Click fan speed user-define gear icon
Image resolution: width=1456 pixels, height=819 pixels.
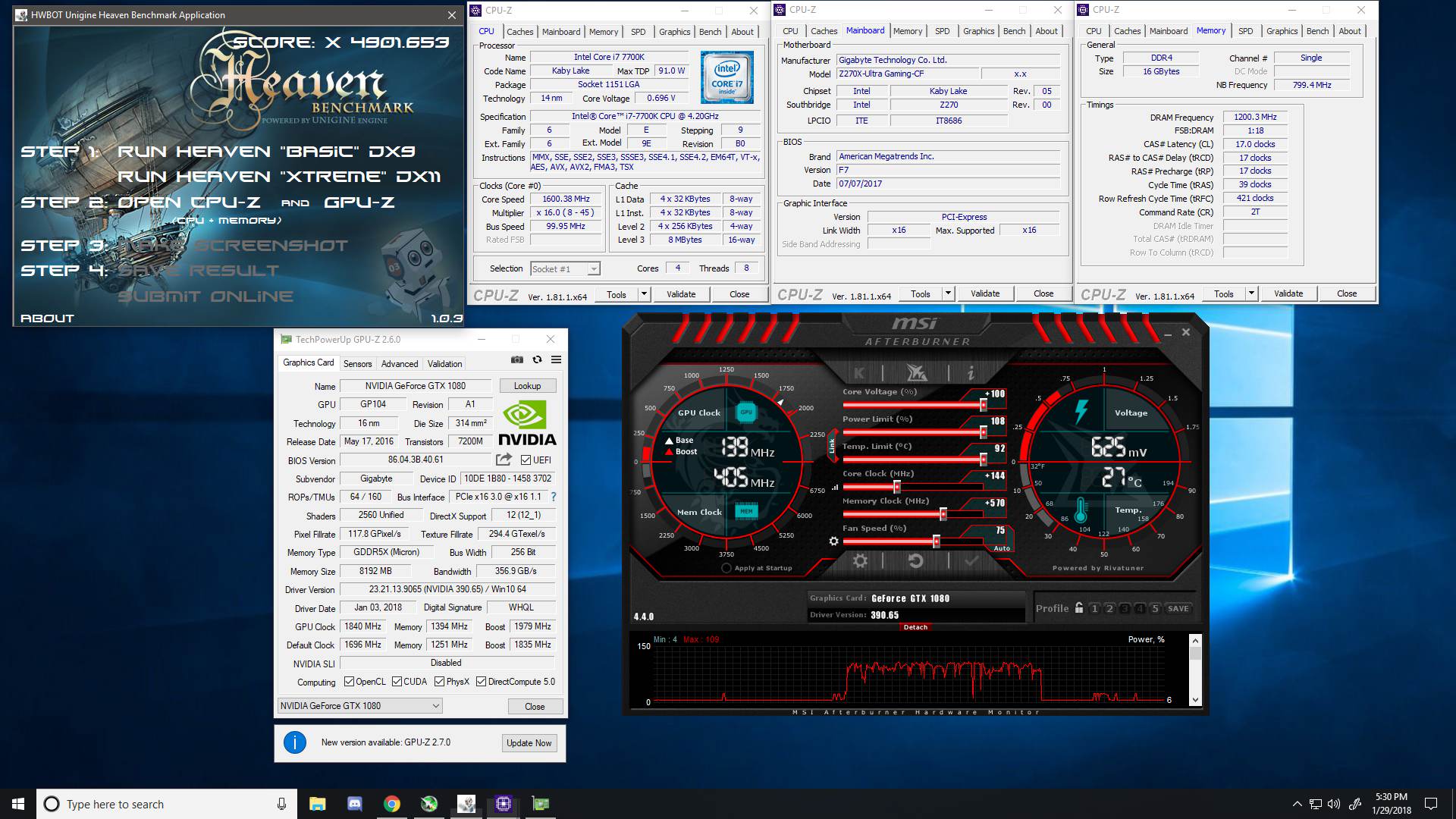coord(833,541)
